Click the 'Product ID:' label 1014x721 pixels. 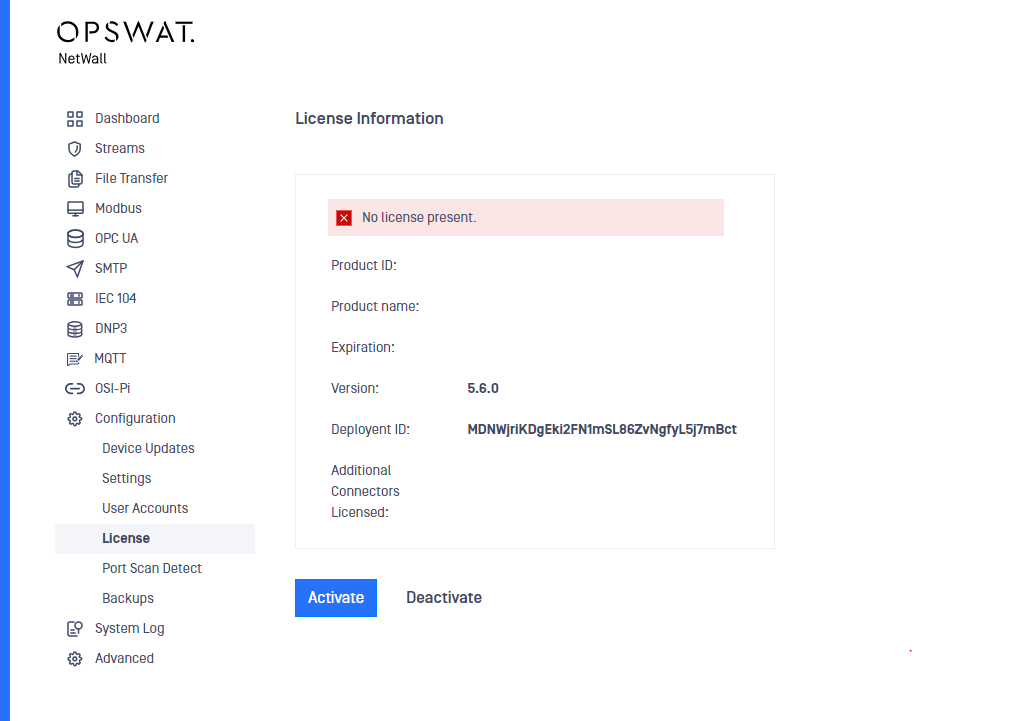[x=363, y=265]
